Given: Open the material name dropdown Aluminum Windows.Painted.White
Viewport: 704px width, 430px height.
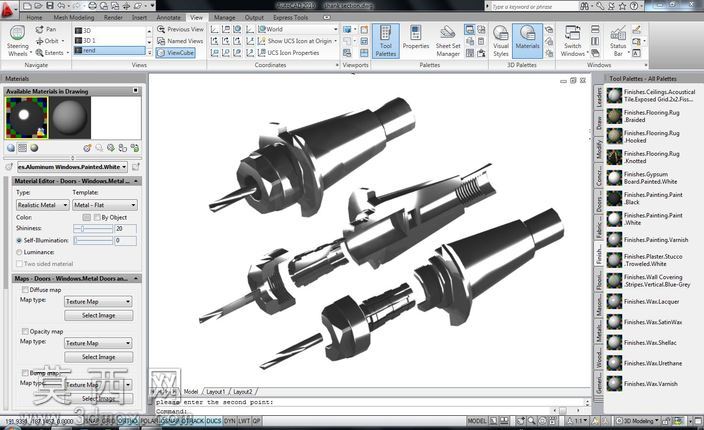Looking at the screenshot, I should [72, 167].
